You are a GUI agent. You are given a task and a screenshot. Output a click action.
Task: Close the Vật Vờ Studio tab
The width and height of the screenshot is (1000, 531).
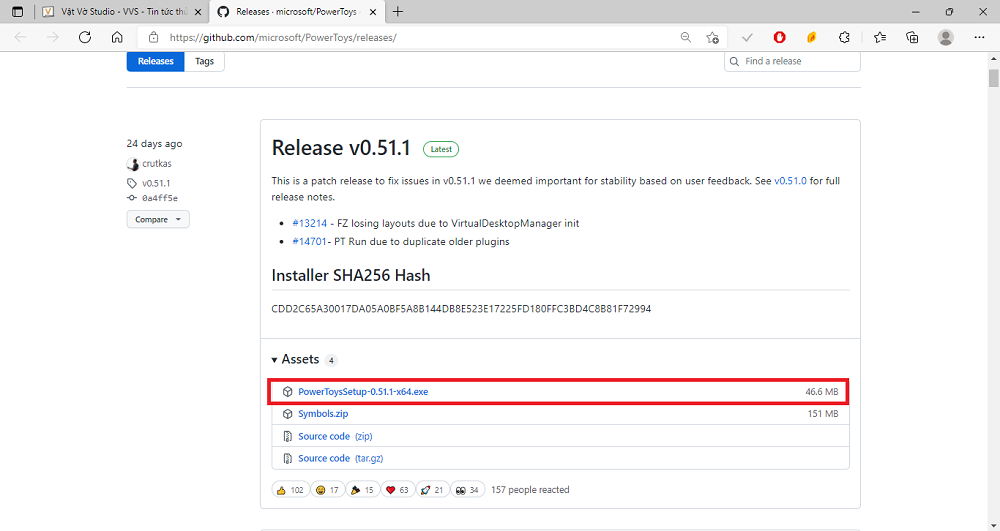click(x=198, y=12)
